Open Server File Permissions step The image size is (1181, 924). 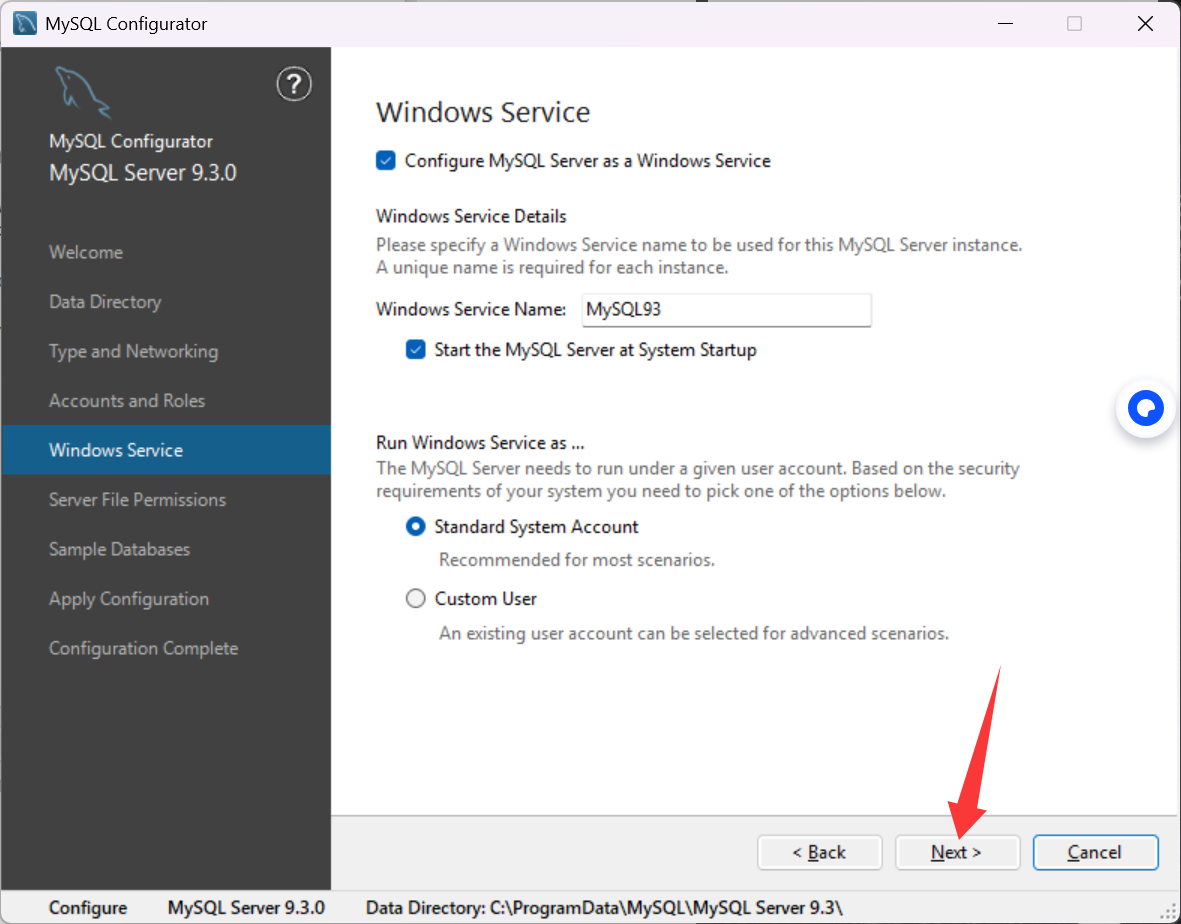(x=137, y=499)
